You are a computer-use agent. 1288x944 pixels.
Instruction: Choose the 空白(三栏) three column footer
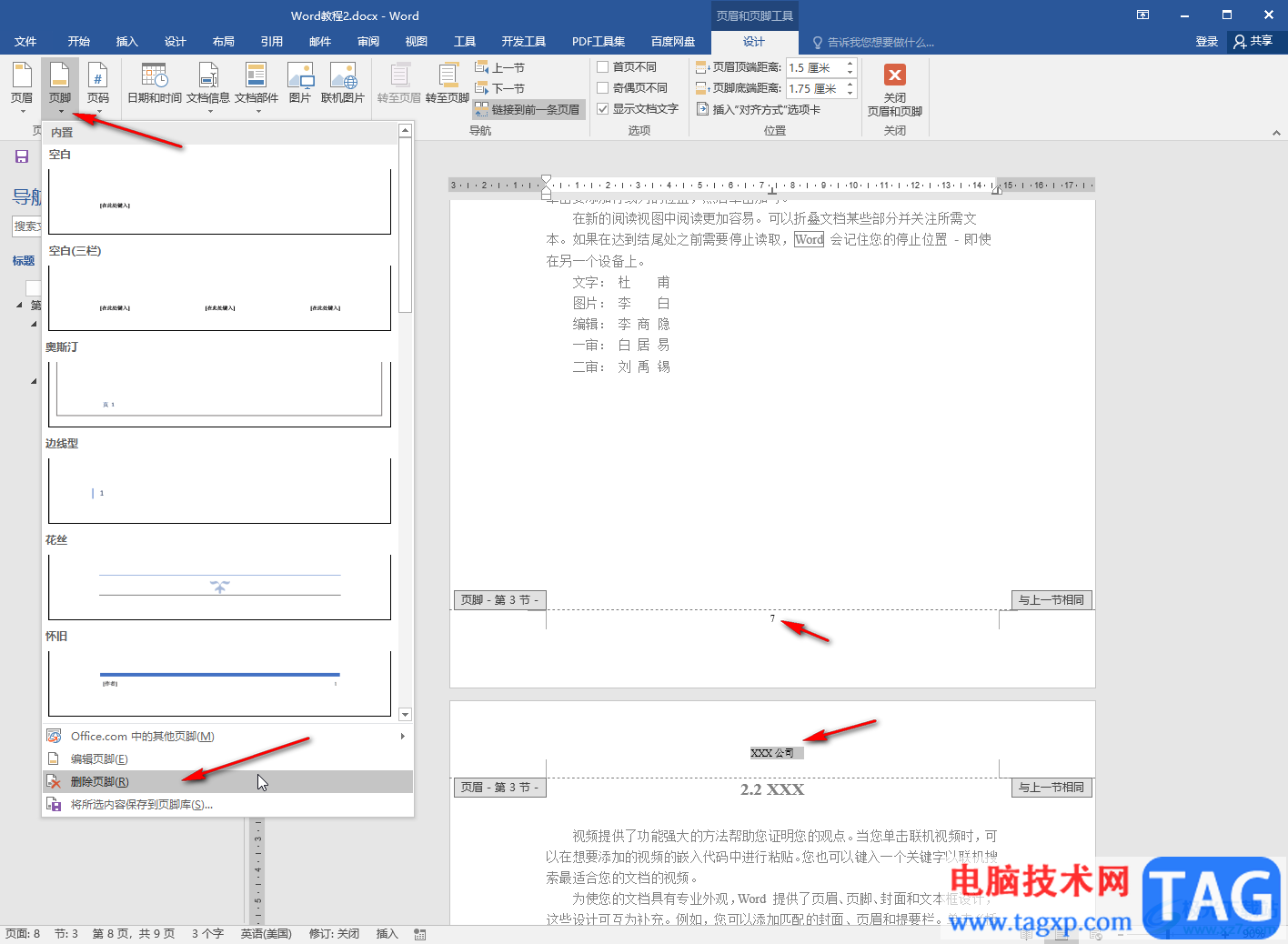(x=219, y=298)
